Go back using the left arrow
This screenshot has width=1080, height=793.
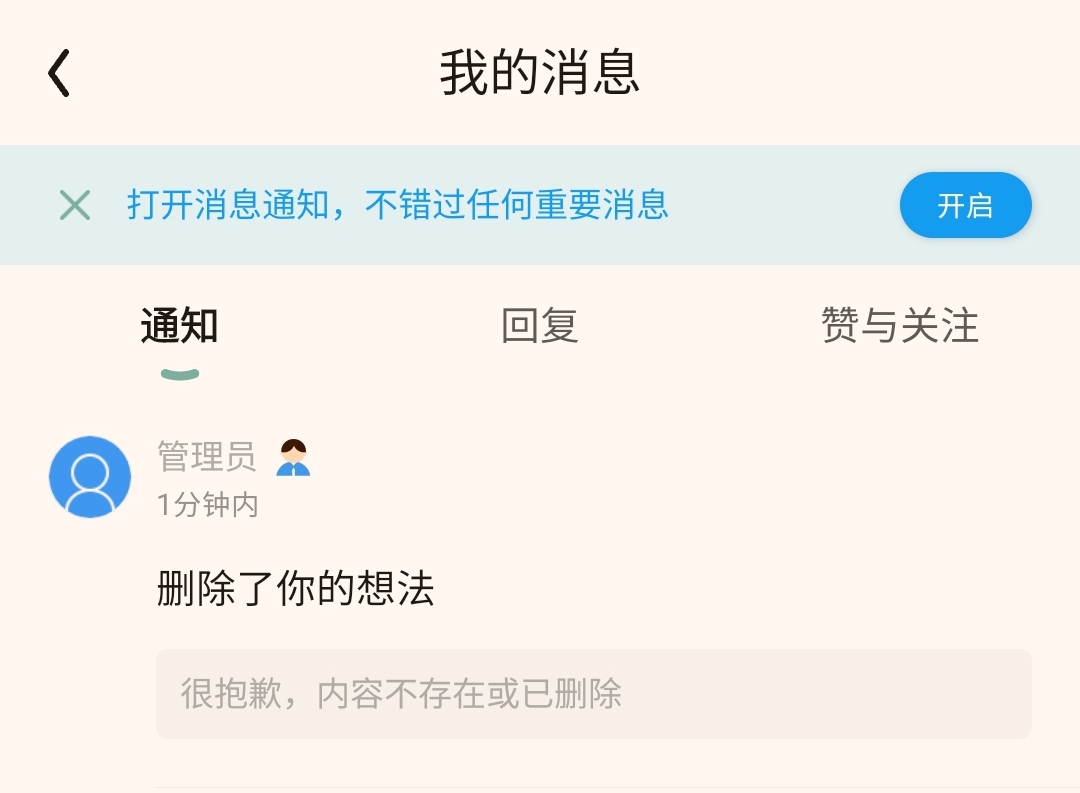(x=59, y=72)
